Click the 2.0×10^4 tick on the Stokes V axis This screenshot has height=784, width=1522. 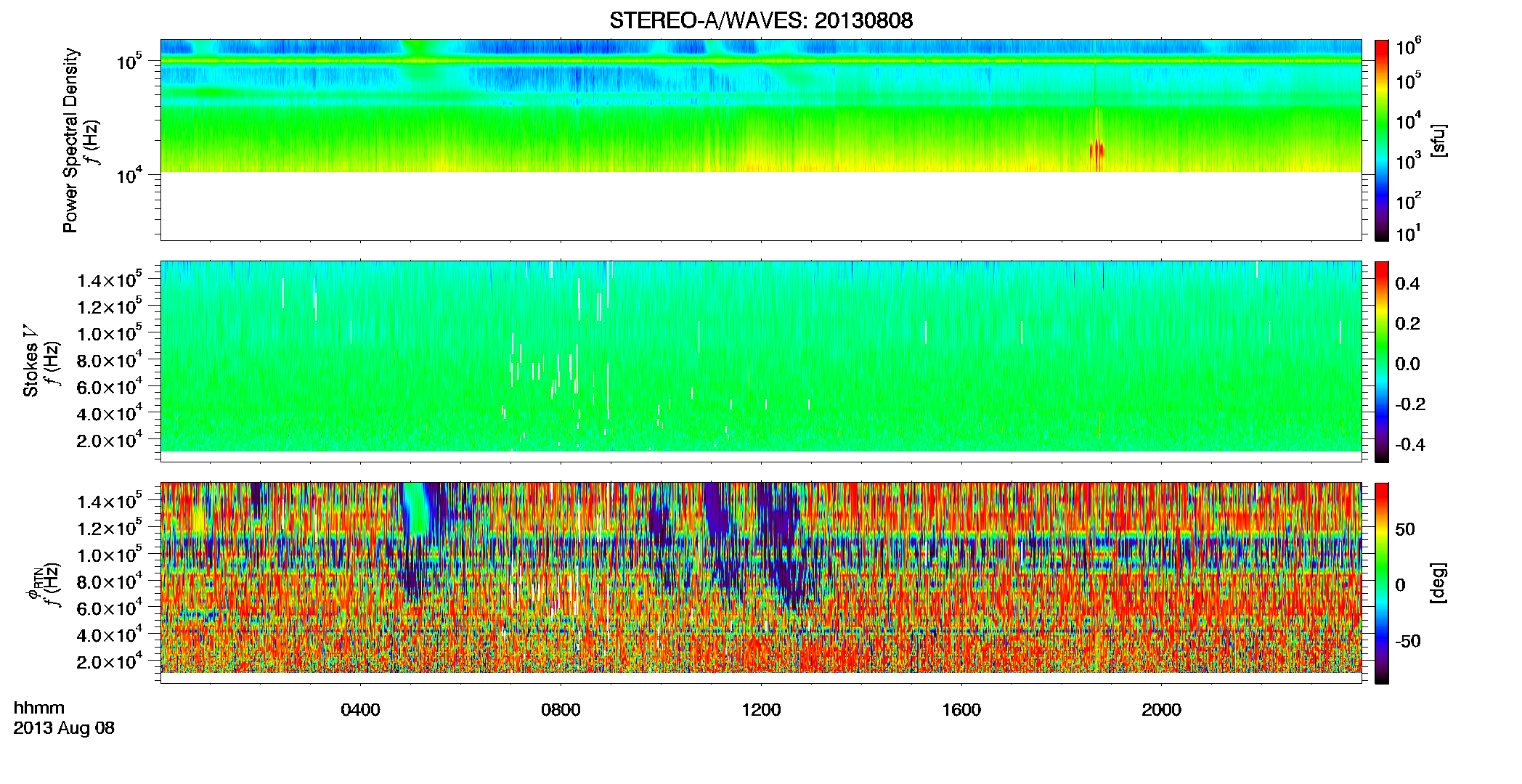point(110,440)
